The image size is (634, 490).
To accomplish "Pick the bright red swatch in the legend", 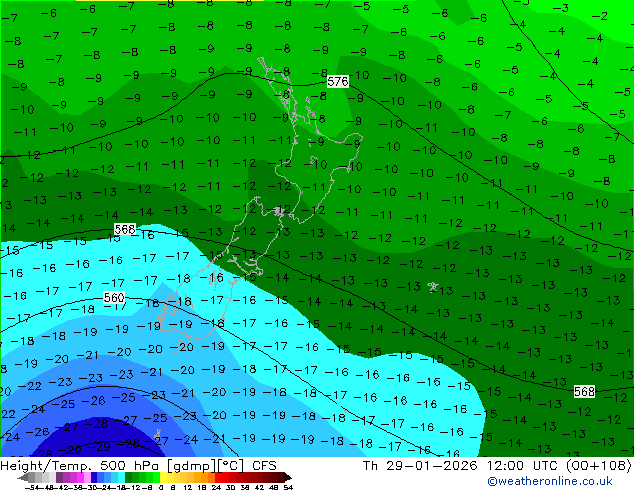I will (218, 477).
